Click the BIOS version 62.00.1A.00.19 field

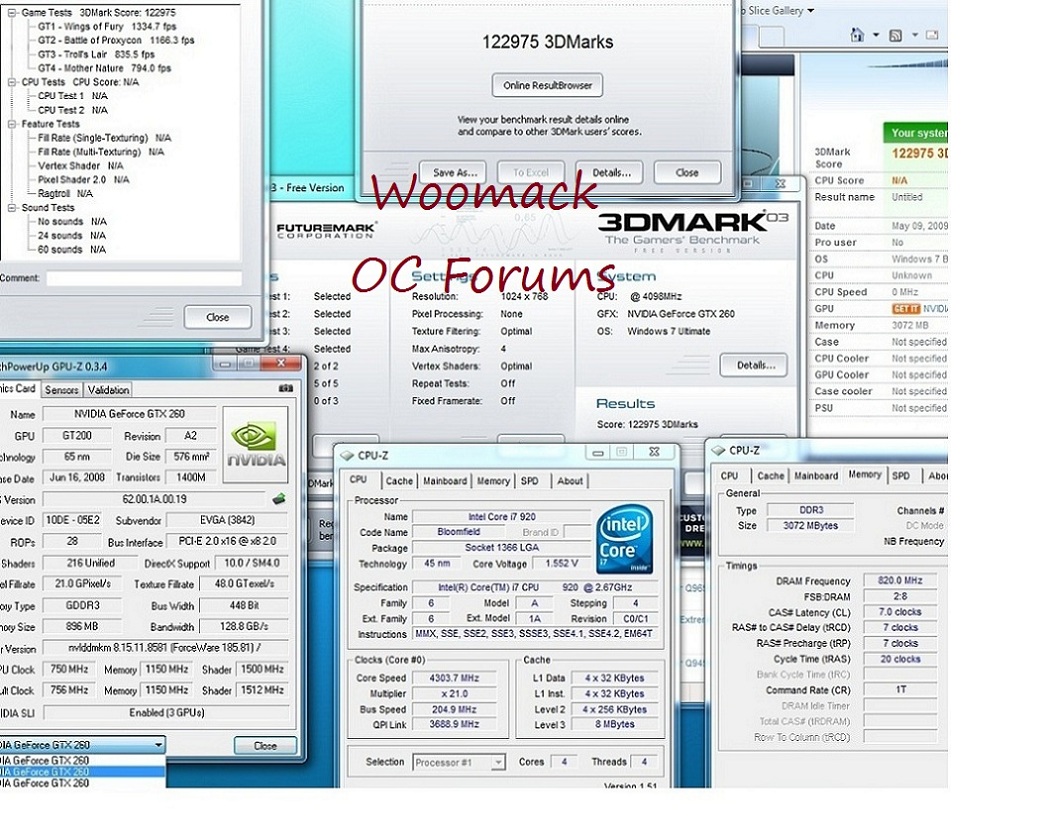tap(154, 499)
